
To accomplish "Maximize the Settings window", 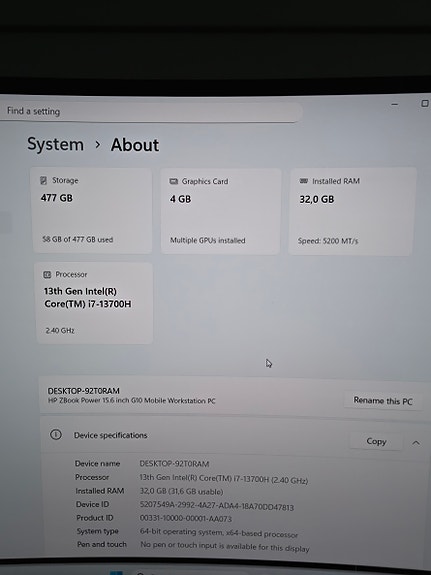I will [424, 103].
